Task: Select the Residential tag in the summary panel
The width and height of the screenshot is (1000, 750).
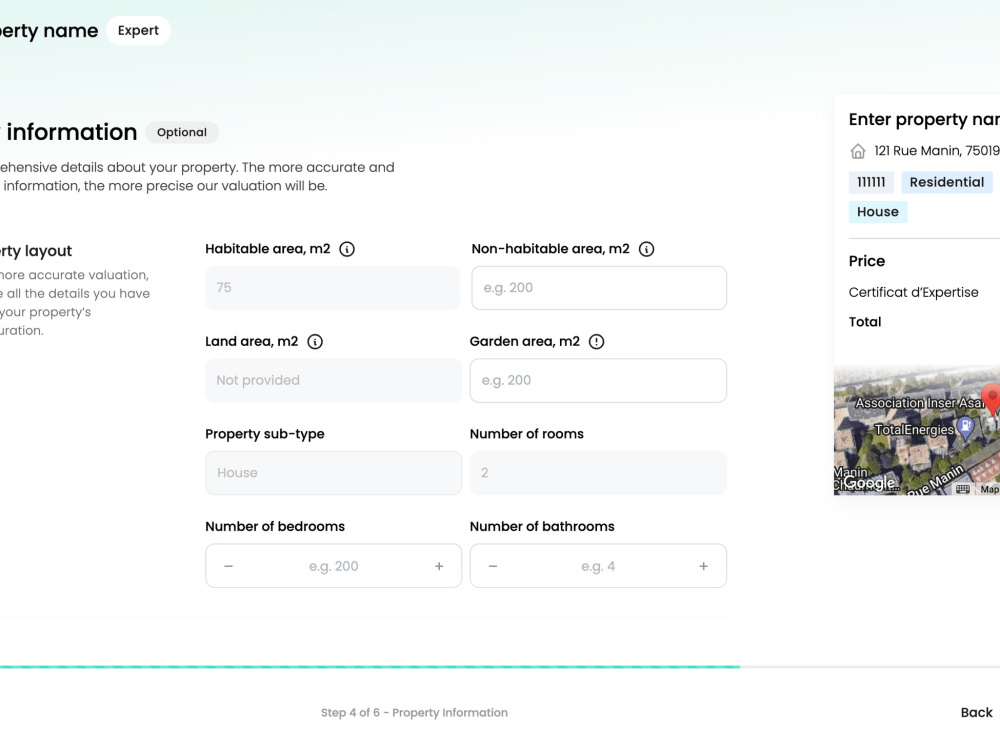Action: coord(946,182)
